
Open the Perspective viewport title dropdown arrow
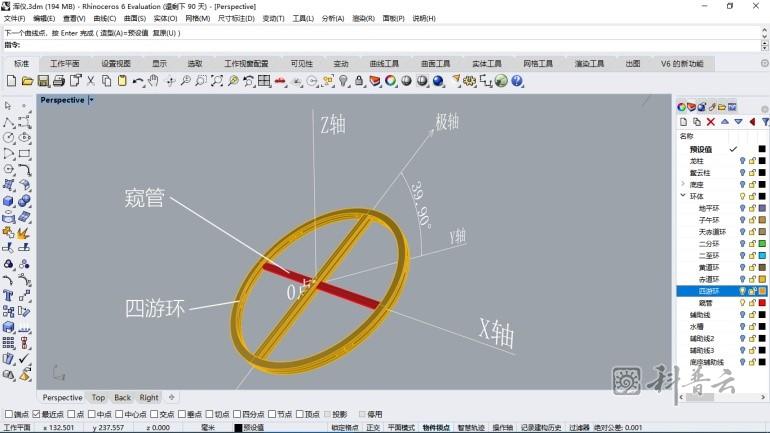click(x=91, y=100)
